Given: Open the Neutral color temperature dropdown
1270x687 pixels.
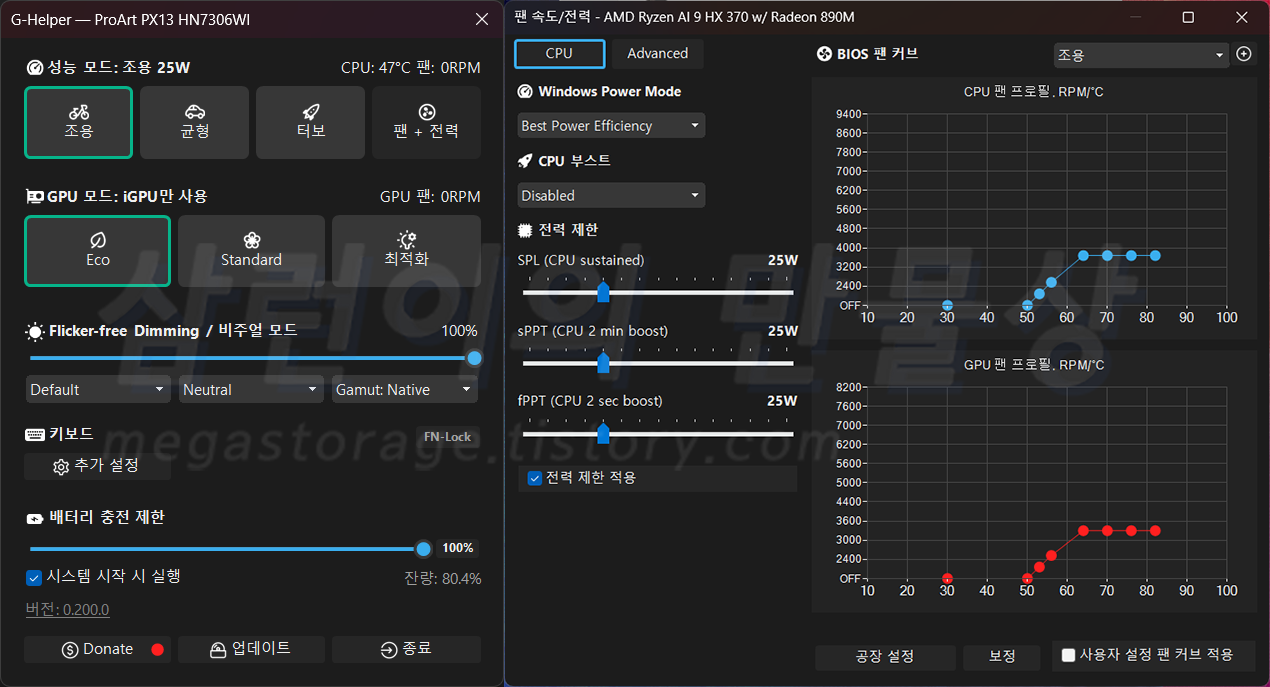Looking at the screenshot, I should [251, 389].
